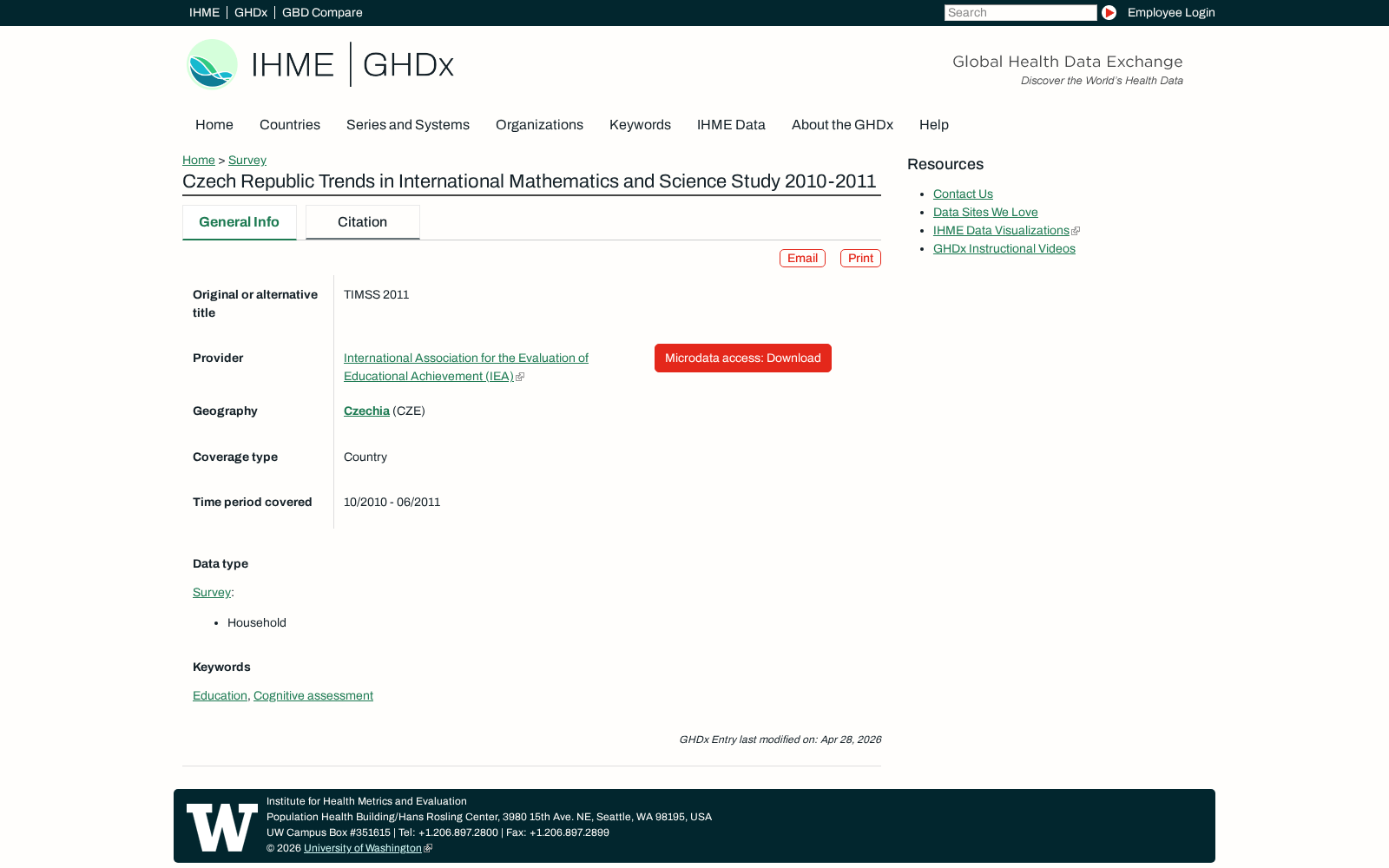Screen dimensions: 1389x868
Task: Open the Czechia geography link
Action: 366,411
